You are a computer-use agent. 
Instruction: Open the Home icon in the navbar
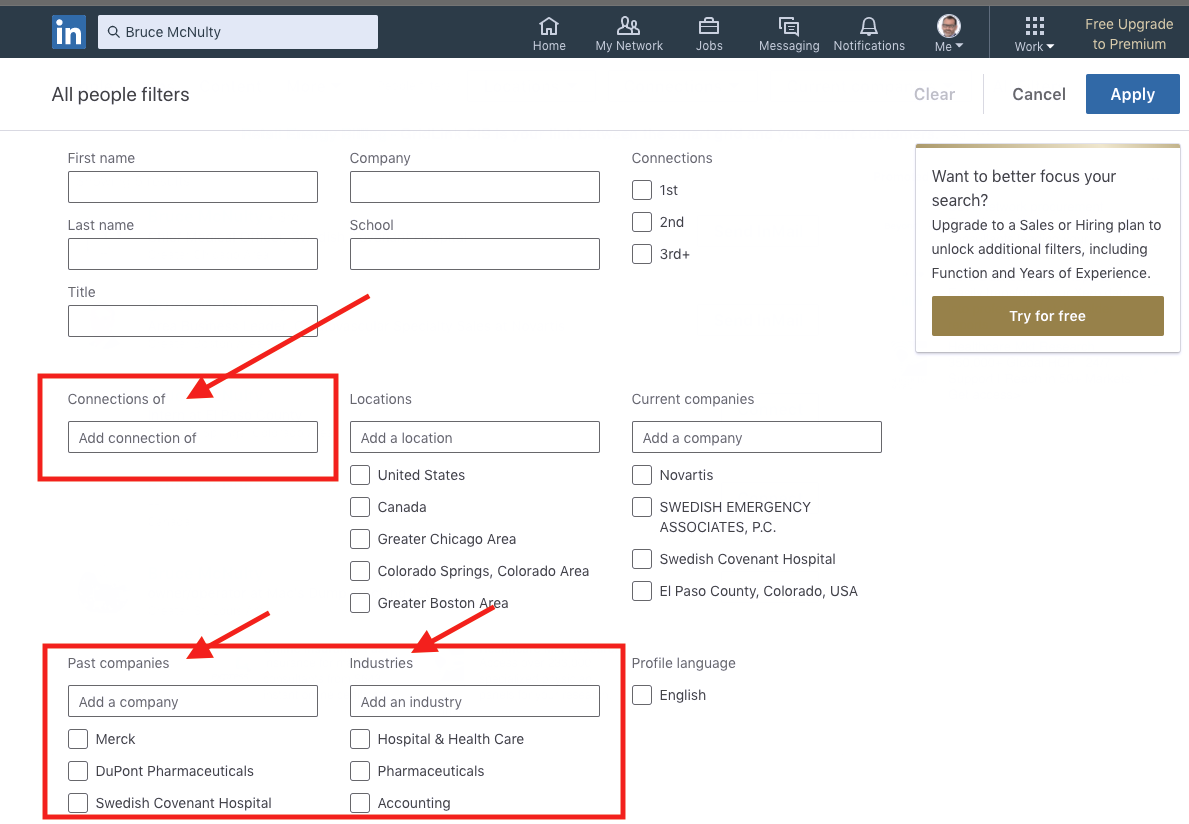(549, 27)
